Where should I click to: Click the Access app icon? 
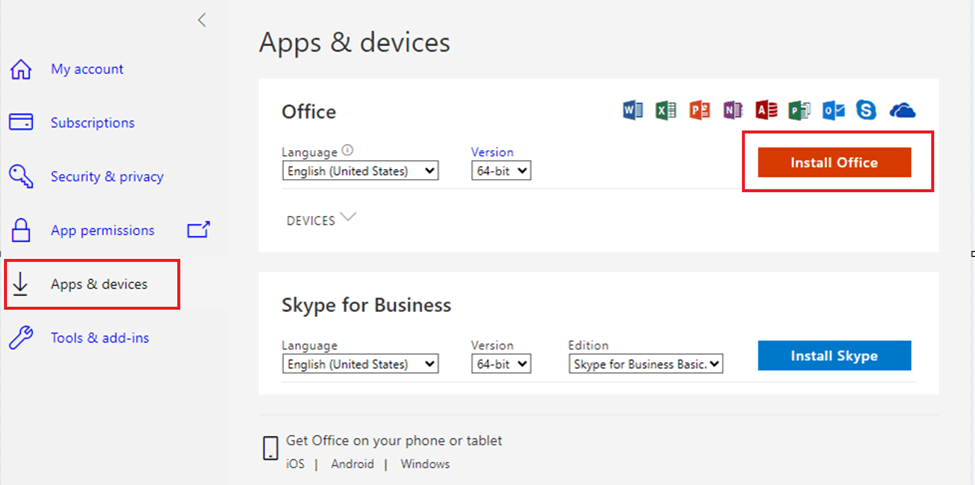pyautogui.click(x=766, y=111)
